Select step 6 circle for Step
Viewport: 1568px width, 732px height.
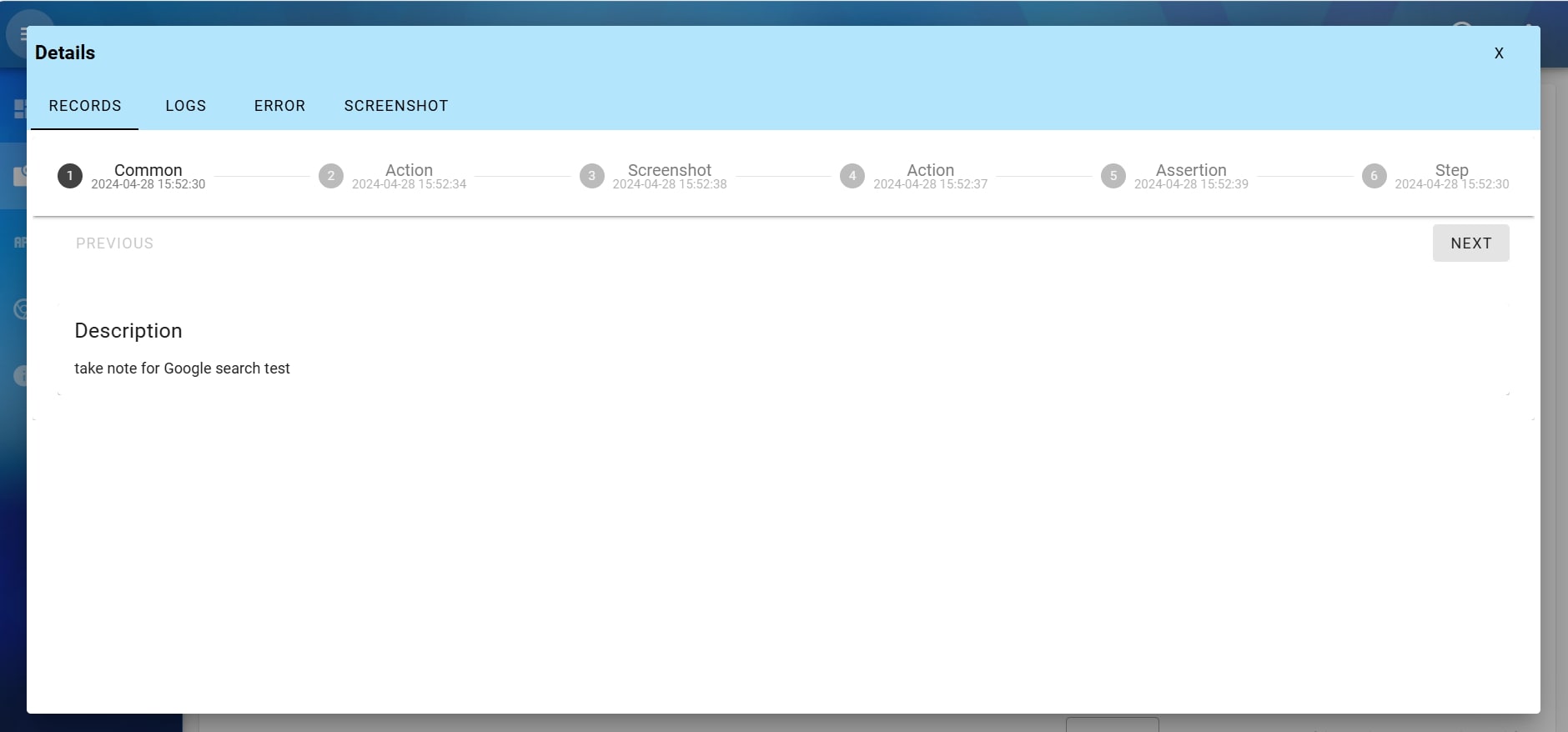[x=1375, y=176]
